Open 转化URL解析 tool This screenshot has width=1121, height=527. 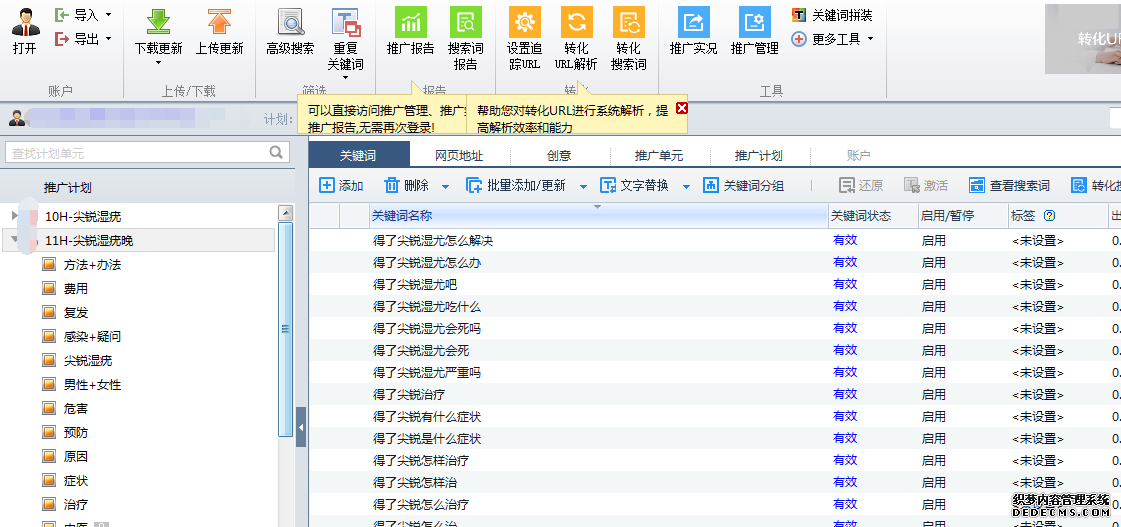click(576, 23)
